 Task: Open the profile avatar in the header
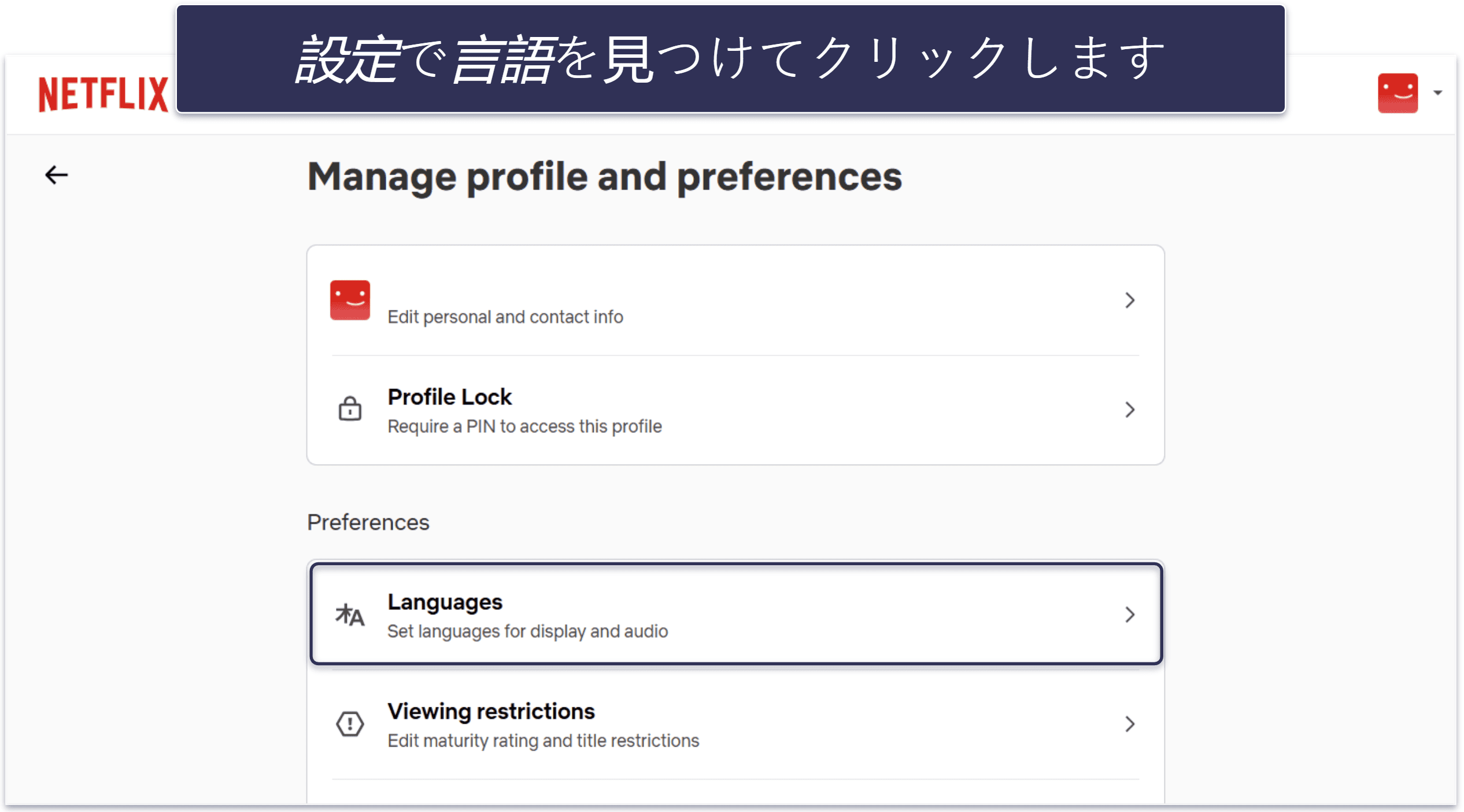[1398, 93]
